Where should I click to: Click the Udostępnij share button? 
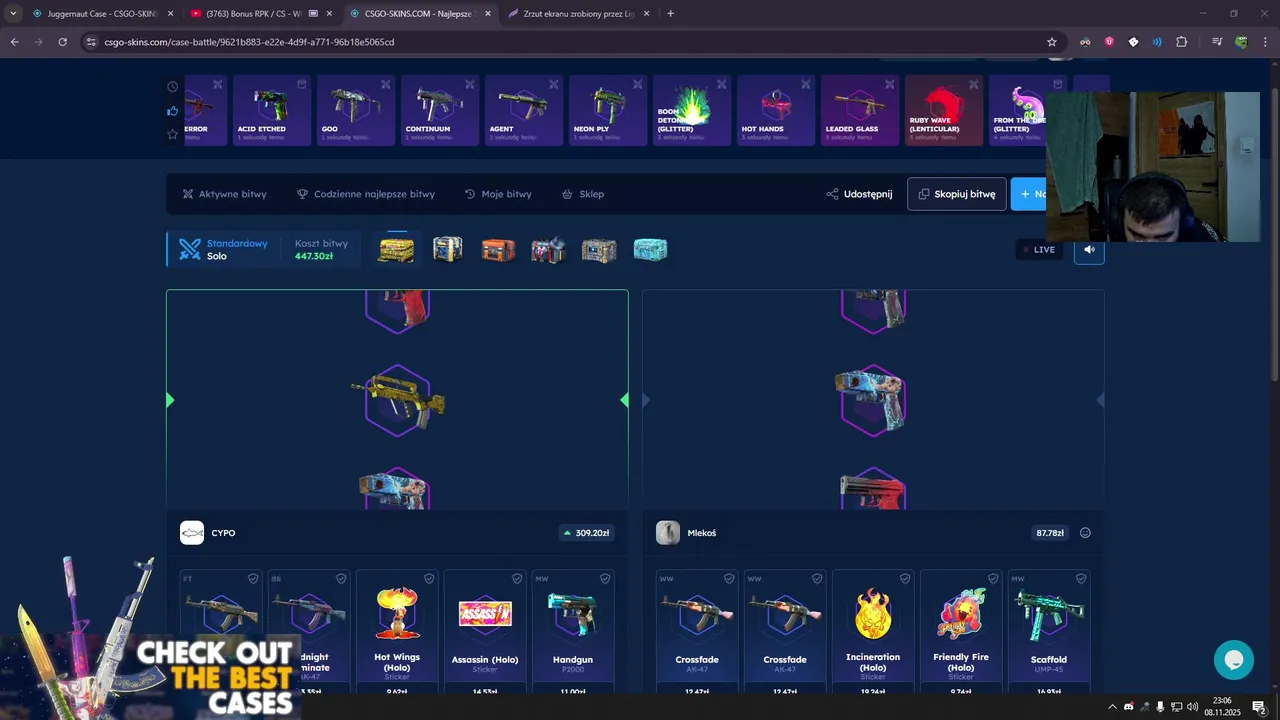pos(859,194)
